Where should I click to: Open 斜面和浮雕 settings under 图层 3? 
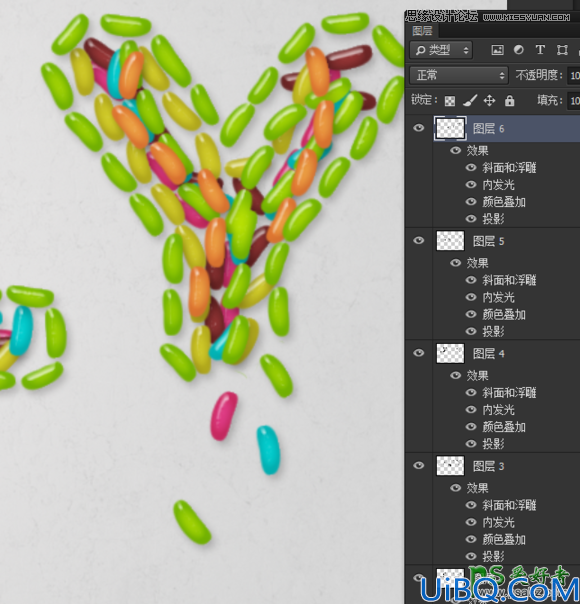click(509, 505)
